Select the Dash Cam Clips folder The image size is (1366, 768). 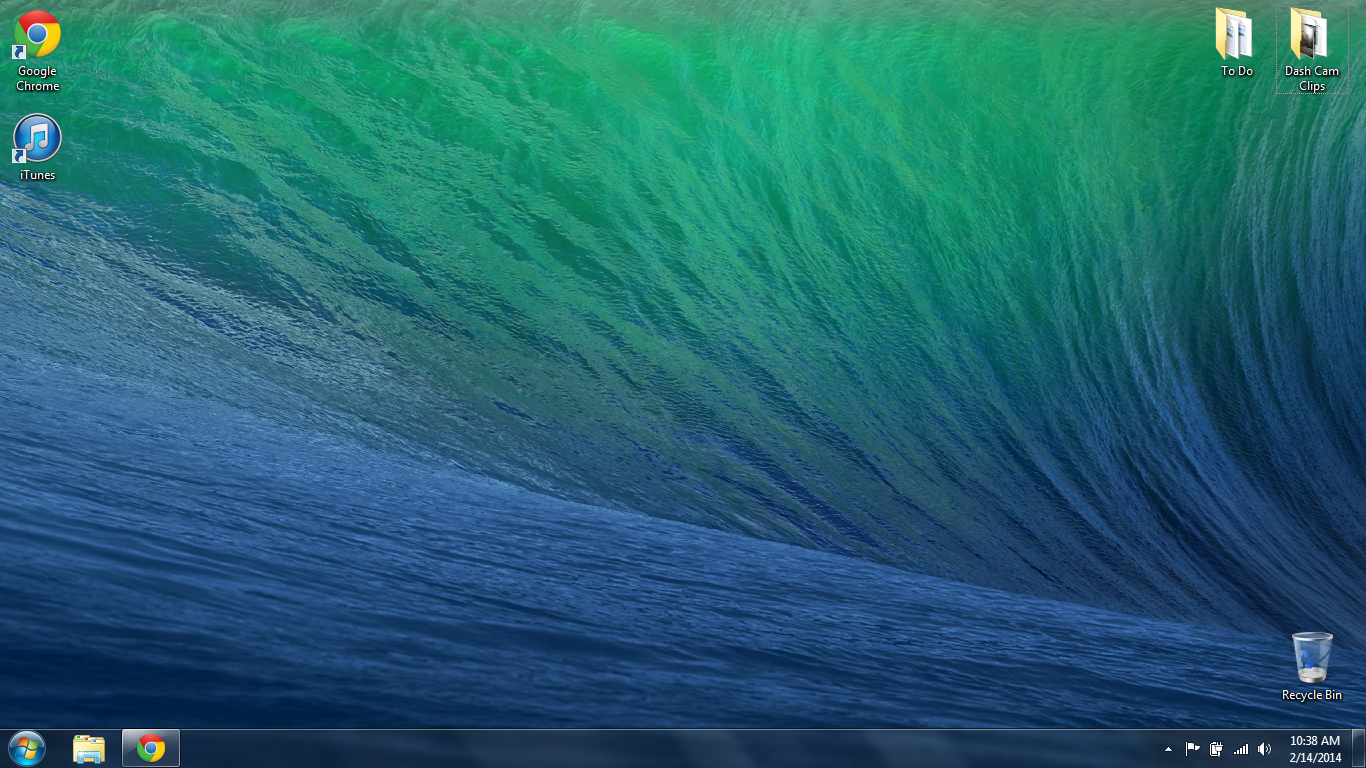pyautogui.click(x=1312, y=50)
